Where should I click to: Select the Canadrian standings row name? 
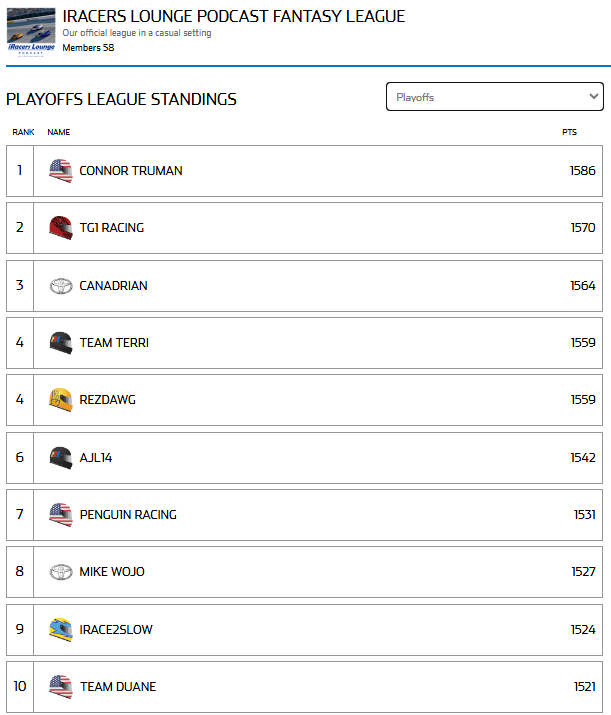[x=113, y=286]
